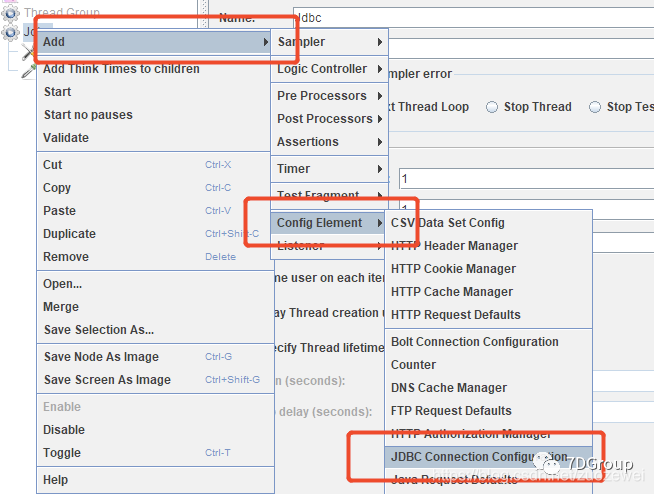This screenshot has width=654, height=494.
Task: Click the Jdbc thread group gear icon
Action: point(10,32)
